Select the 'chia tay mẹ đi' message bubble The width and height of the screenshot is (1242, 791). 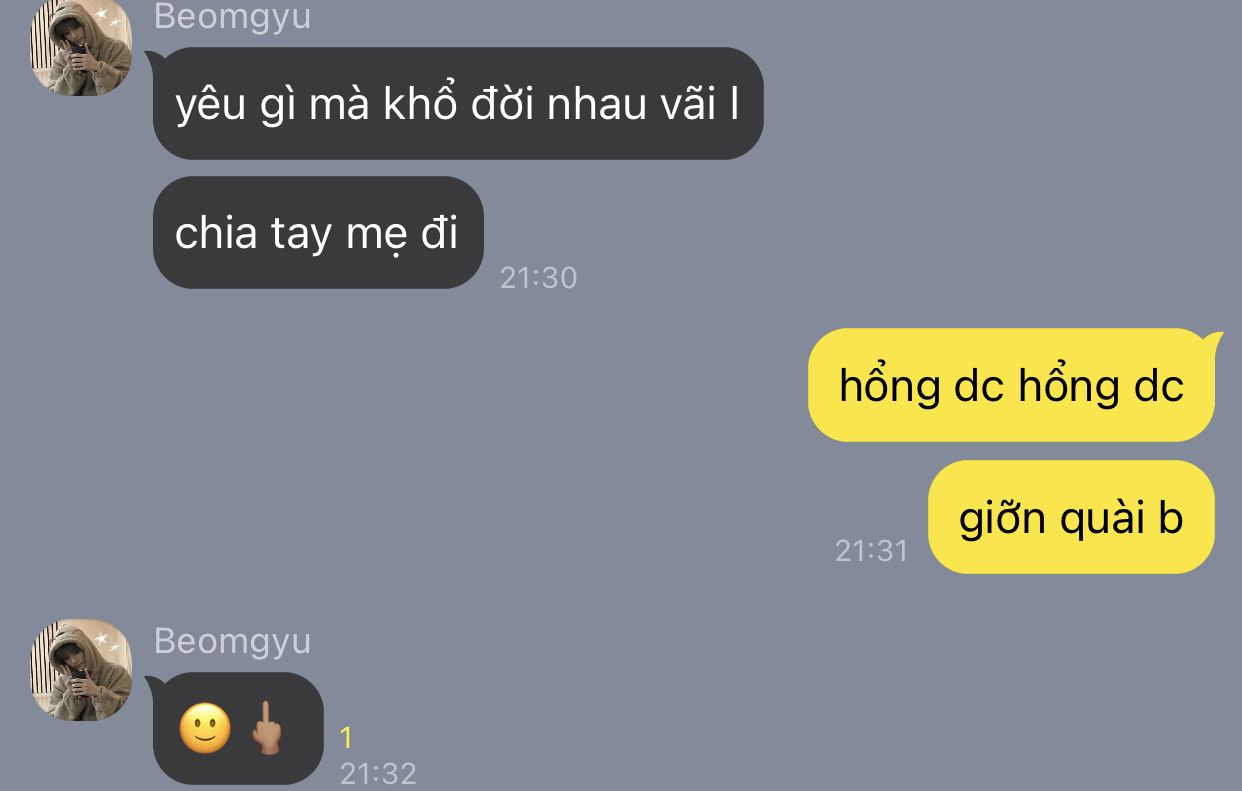pyautogui.click(x=318, y=233)
